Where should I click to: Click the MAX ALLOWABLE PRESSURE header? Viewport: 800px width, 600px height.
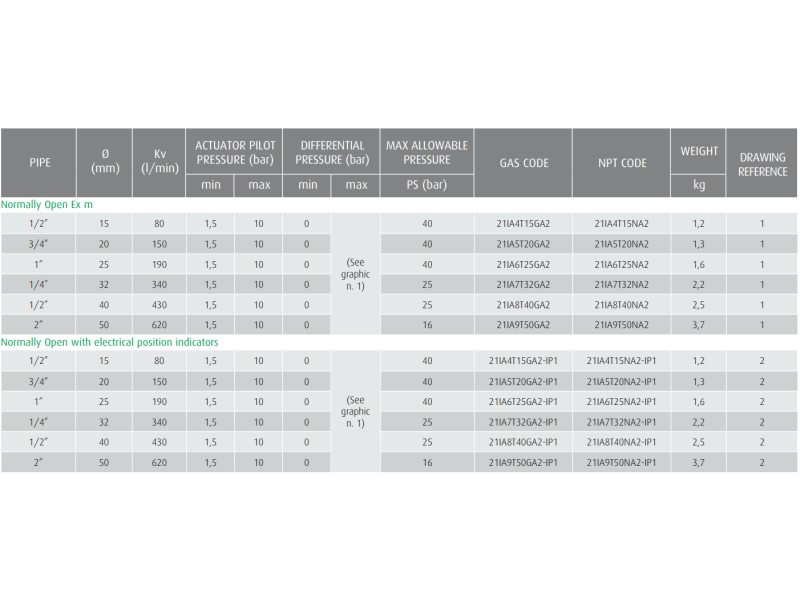pos(427,152)
